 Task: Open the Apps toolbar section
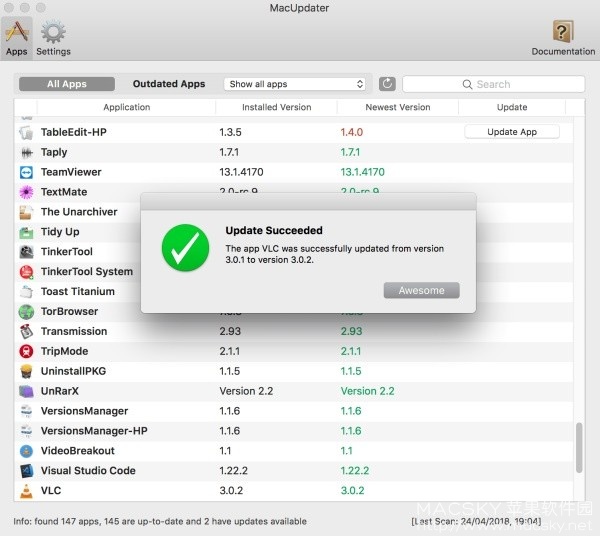16,38
